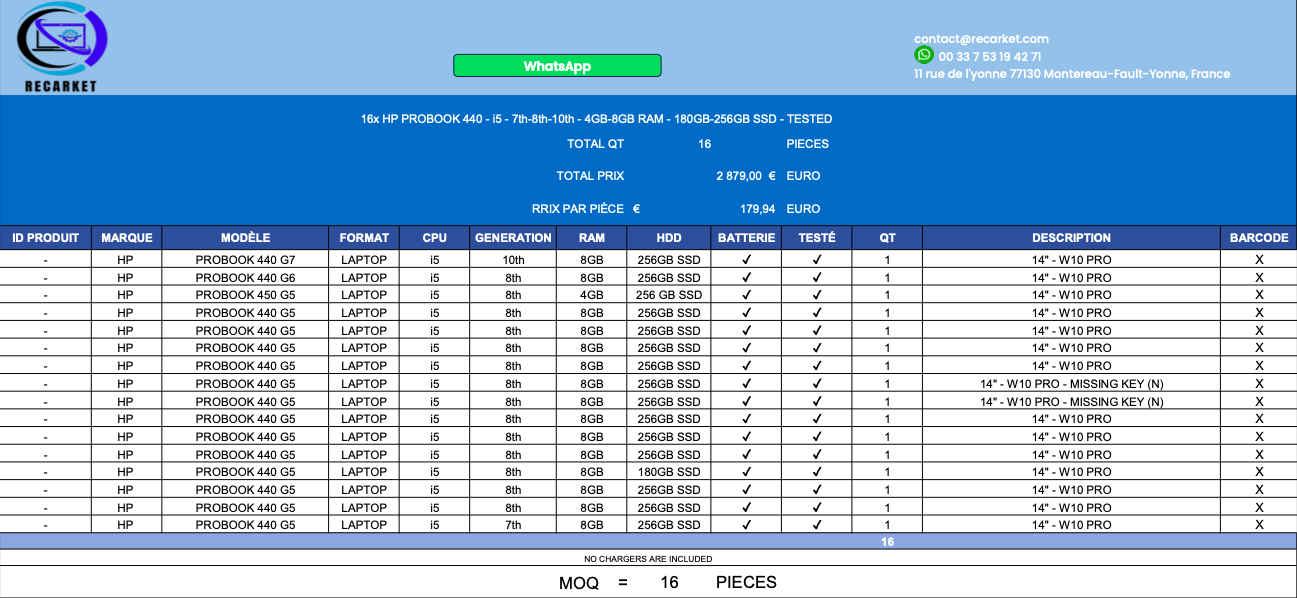Click the TESTÉ checkmark in the PROBOOK 440 G6 row
Image resolution: width=1297 pixels, height=598 pixels.
pos(816,278)
